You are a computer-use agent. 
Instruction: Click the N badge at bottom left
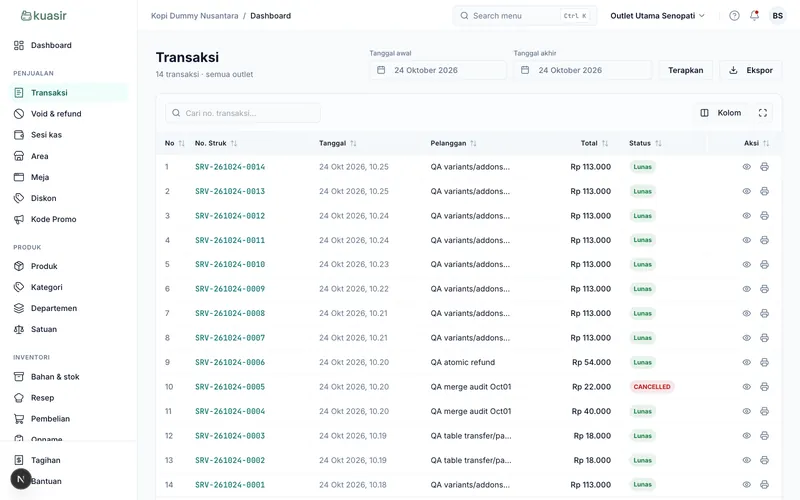(21, 479)
